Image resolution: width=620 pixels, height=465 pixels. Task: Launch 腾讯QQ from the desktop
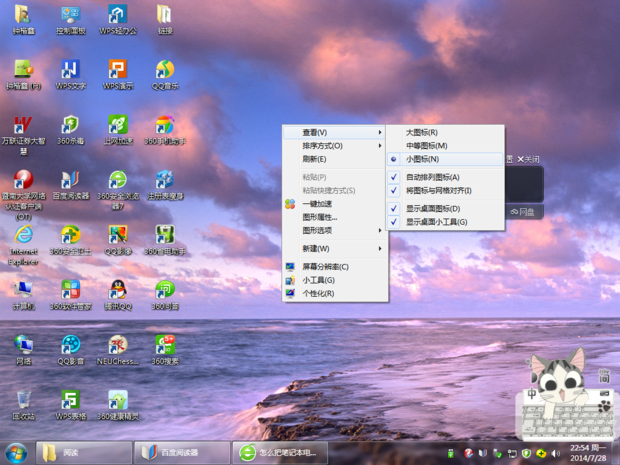tap(117, 291)
